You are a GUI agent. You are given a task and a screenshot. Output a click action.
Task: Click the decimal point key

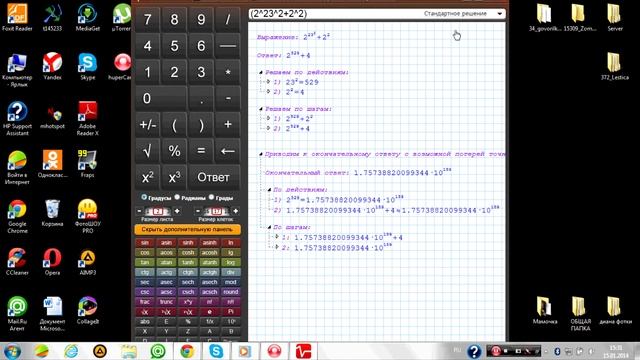[x=201, y=98]
